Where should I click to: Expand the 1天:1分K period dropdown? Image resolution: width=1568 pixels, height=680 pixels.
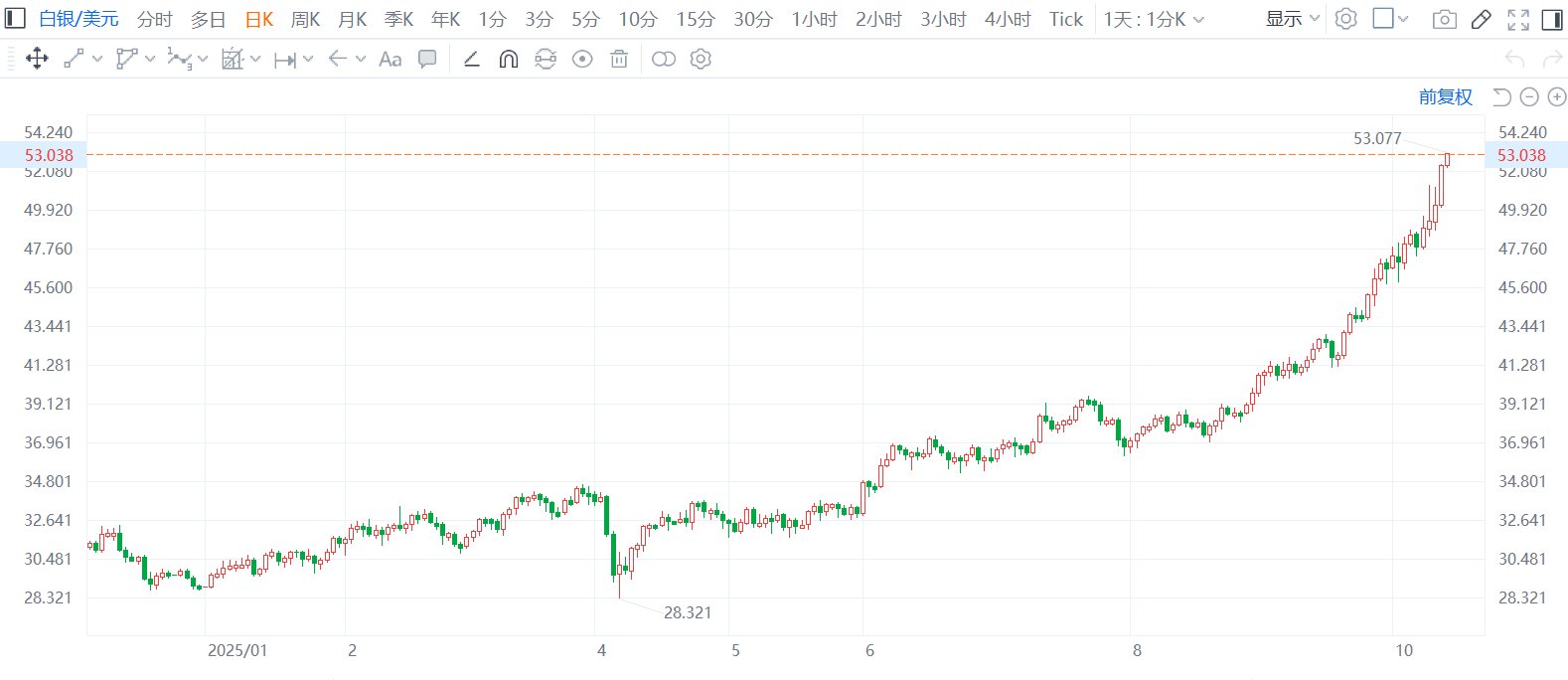1154,19
